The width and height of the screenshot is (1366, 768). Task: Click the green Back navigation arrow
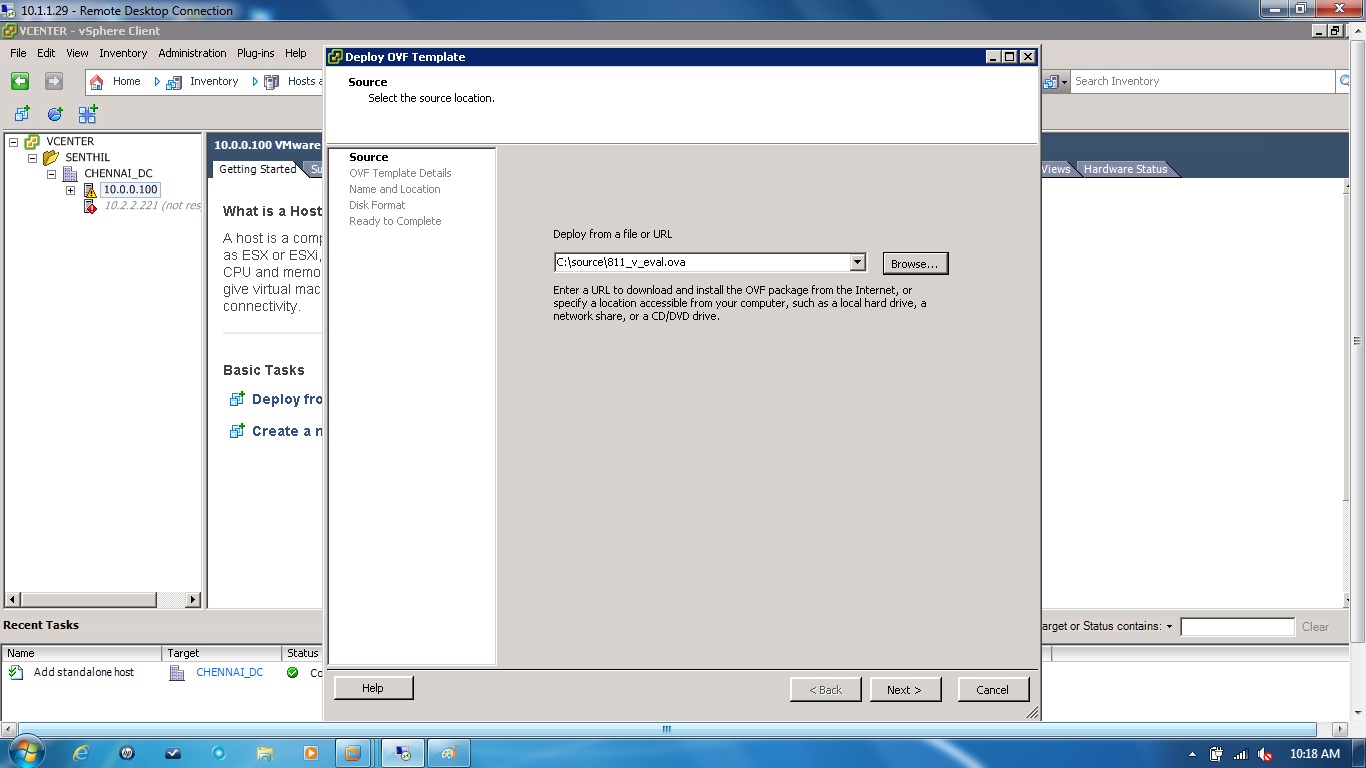[x=20, y=81]
